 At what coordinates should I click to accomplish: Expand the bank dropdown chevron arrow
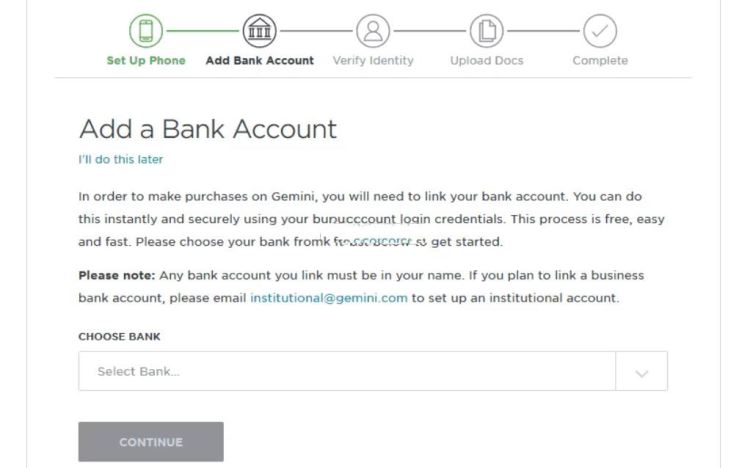click(x=641, y=372)
